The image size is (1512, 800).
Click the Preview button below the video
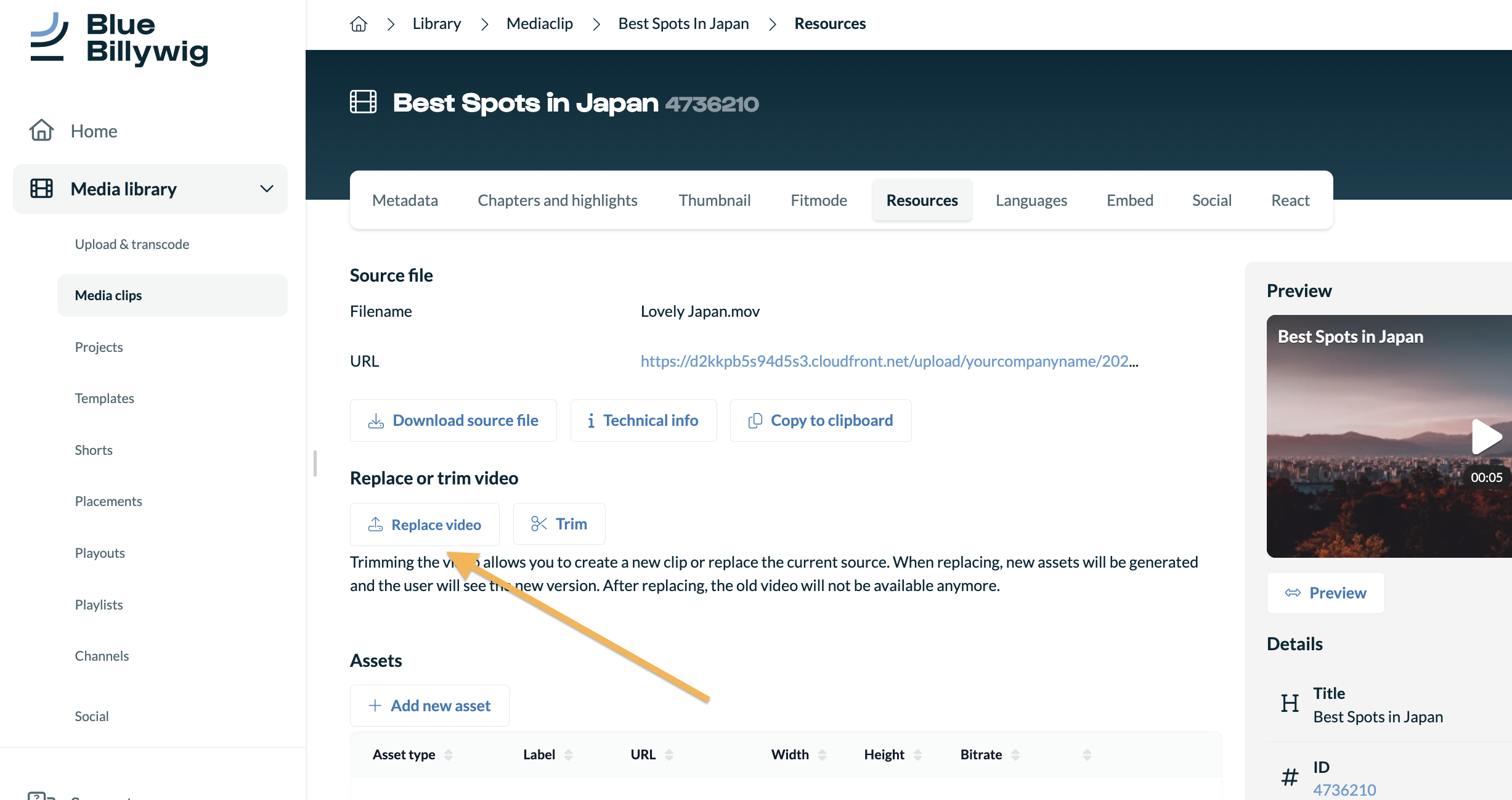1325,593
